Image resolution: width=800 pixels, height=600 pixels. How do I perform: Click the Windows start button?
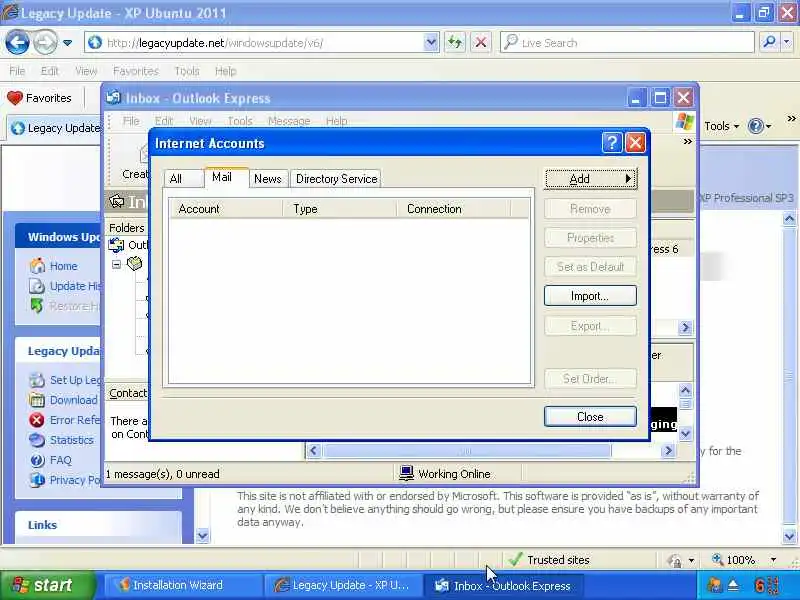(47, 585)
